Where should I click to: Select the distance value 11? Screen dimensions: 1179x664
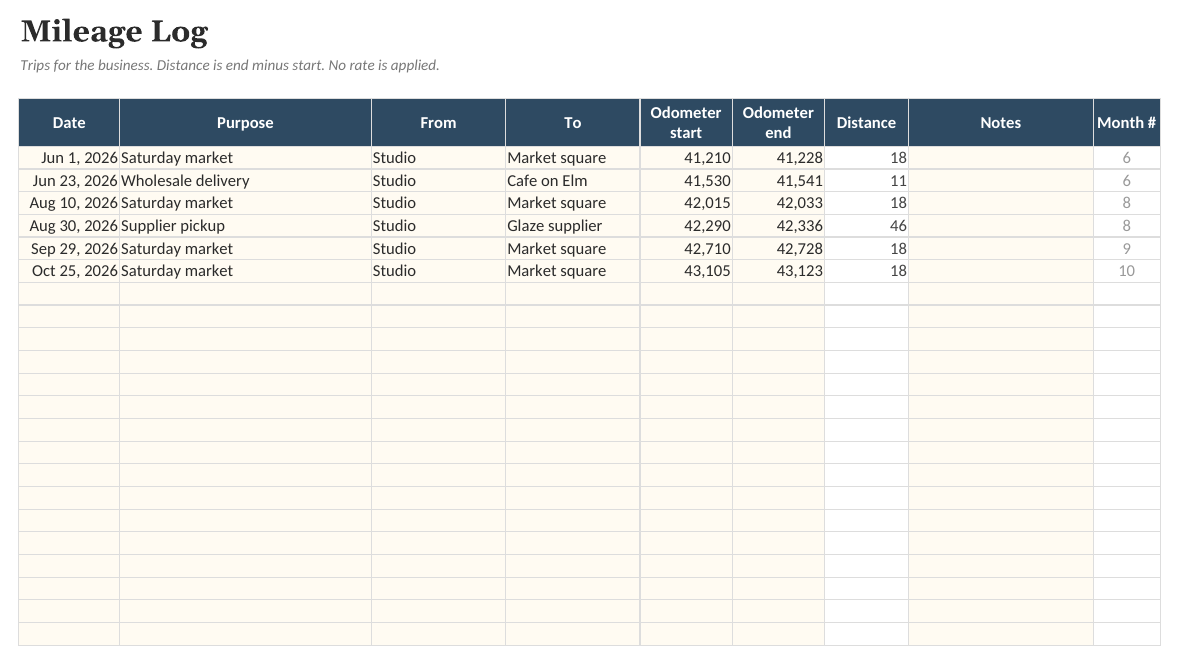click(x=866, y=180)
